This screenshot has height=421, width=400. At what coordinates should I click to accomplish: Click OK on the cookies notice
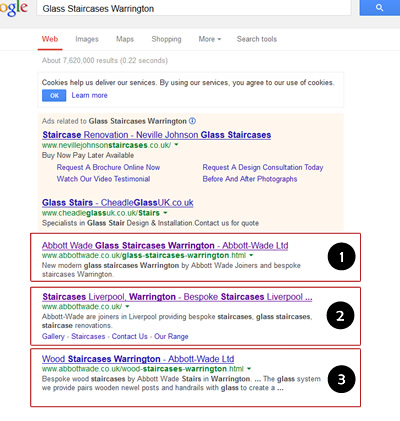tap(54, 96)
